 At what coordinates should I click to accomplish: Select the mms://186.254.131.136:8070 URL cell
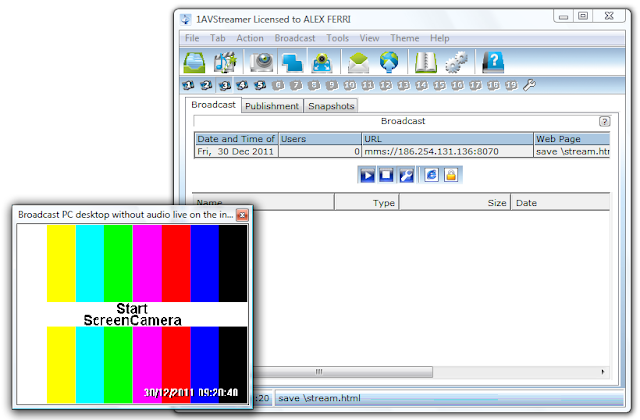tap(448, 151)
